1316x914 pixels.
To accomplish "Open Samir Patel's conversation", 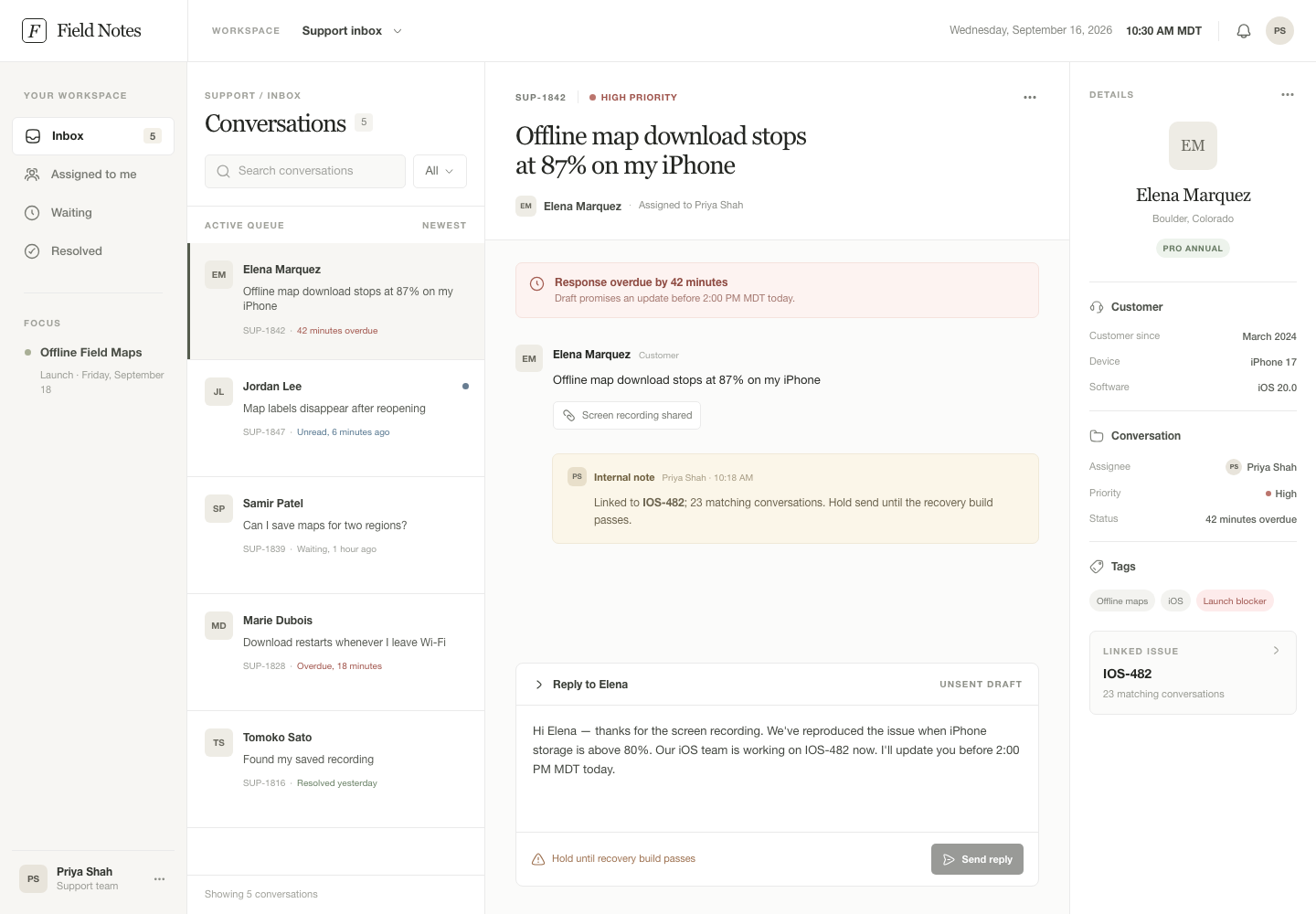I will point(335,536).
